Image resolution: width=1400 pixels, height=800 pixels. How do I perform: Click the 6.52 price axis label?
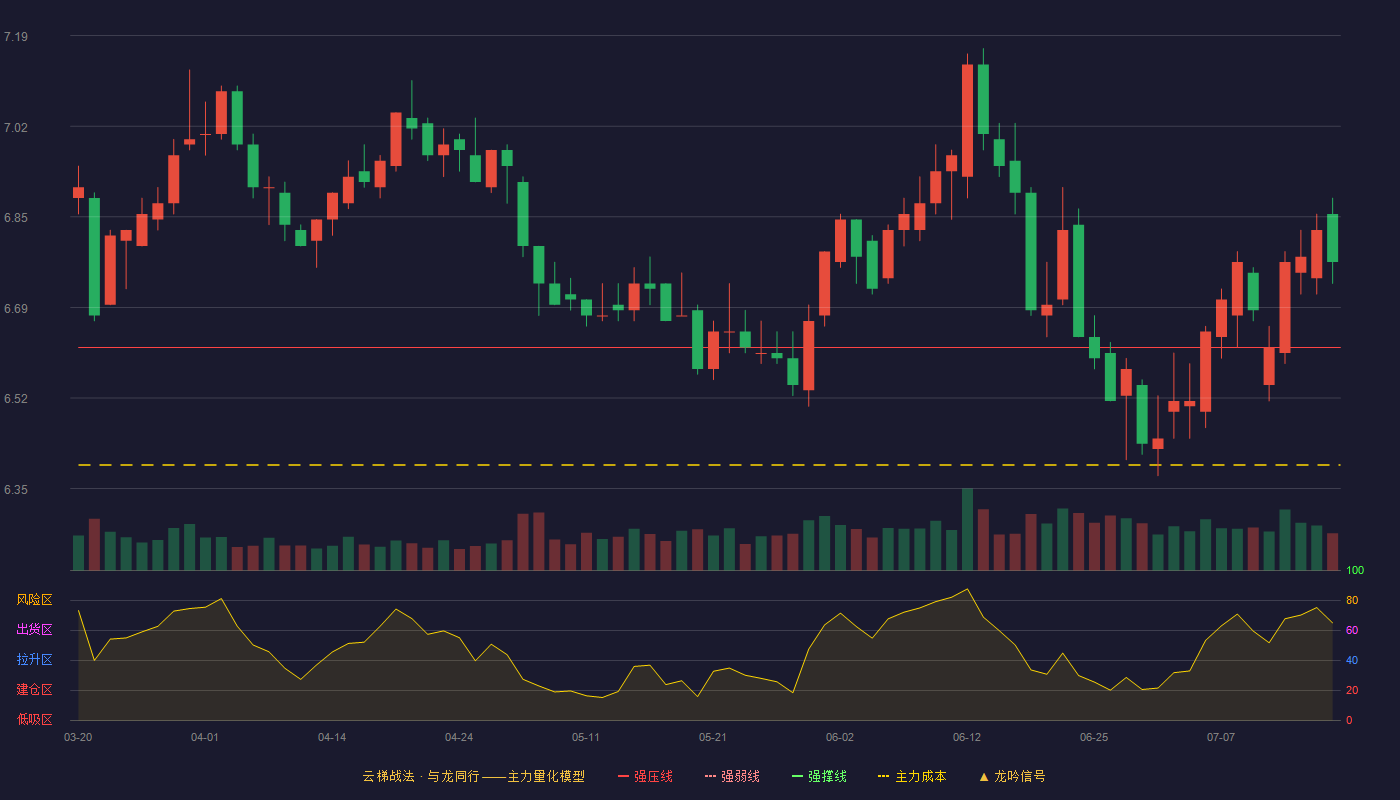tap(16, 399)
